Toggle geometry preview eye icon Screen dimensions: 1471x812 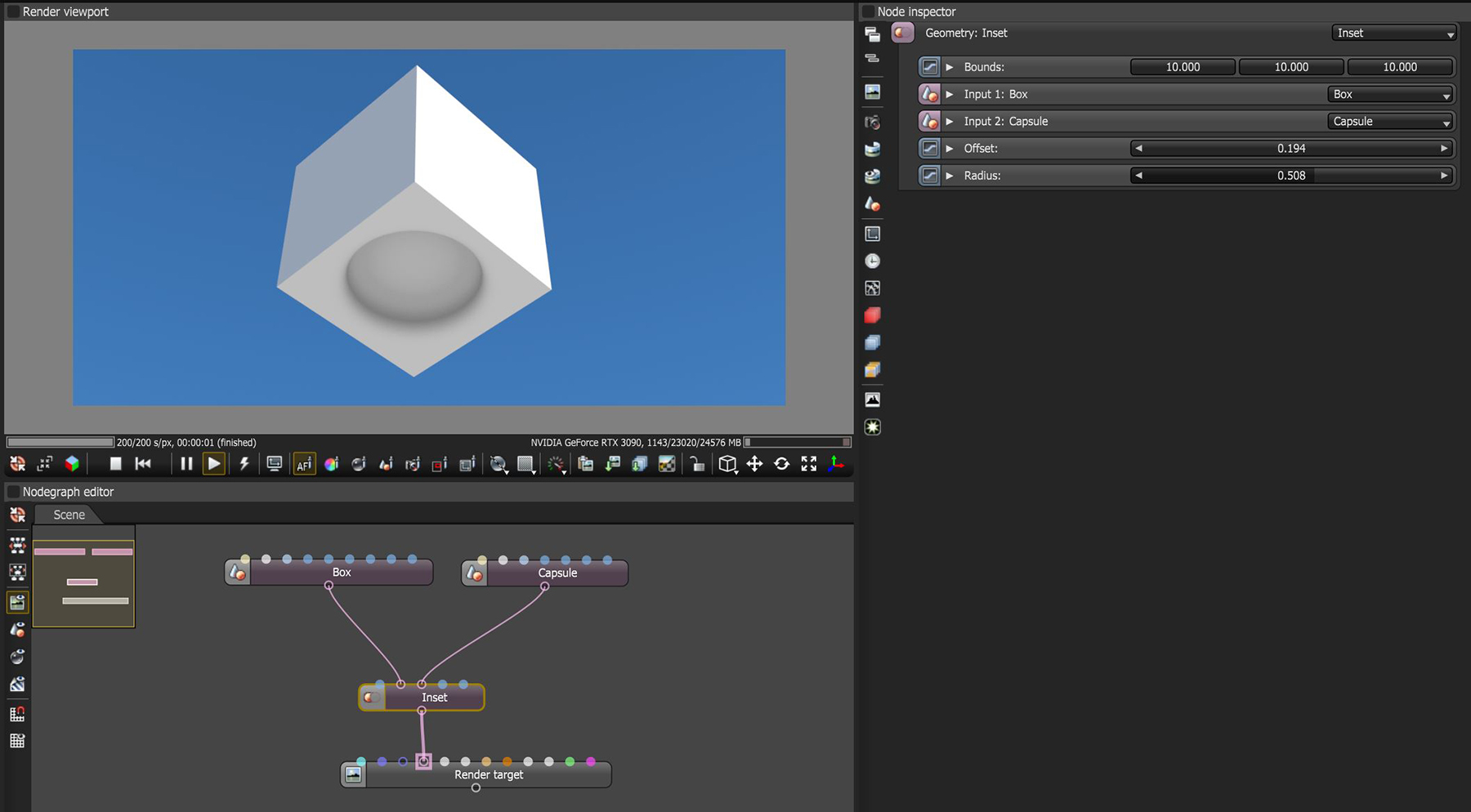click(x=17, y=630)
